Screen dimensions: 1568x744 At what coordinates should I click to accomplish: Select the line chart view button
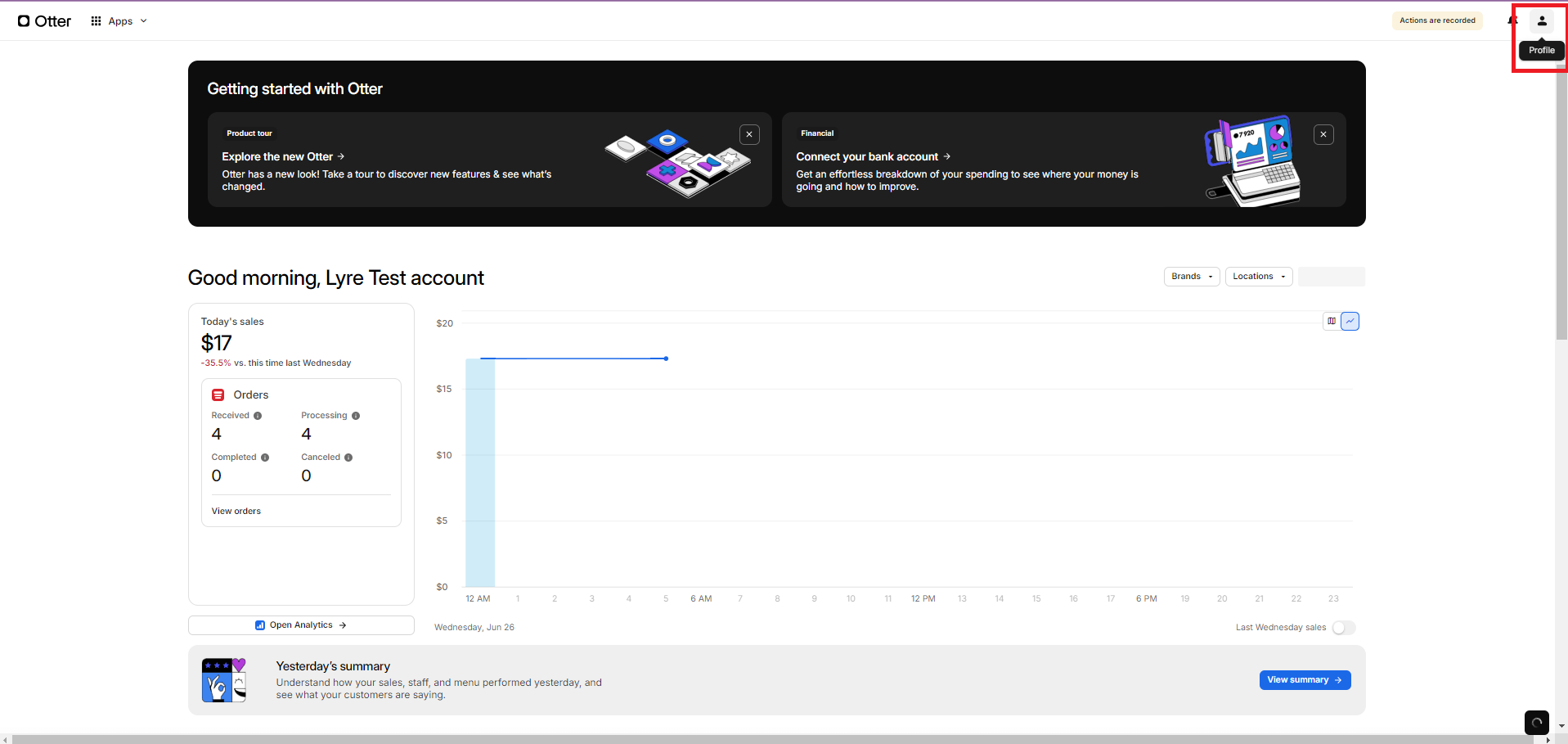[1350, 322]
